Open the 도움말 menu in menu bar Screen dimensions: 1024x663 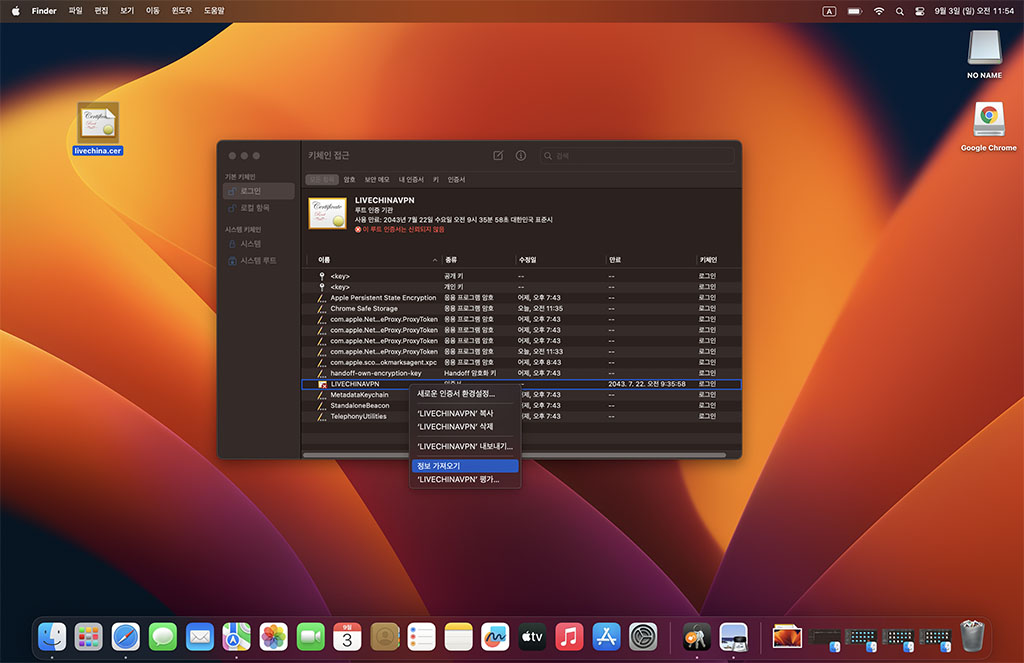point(214,10)
